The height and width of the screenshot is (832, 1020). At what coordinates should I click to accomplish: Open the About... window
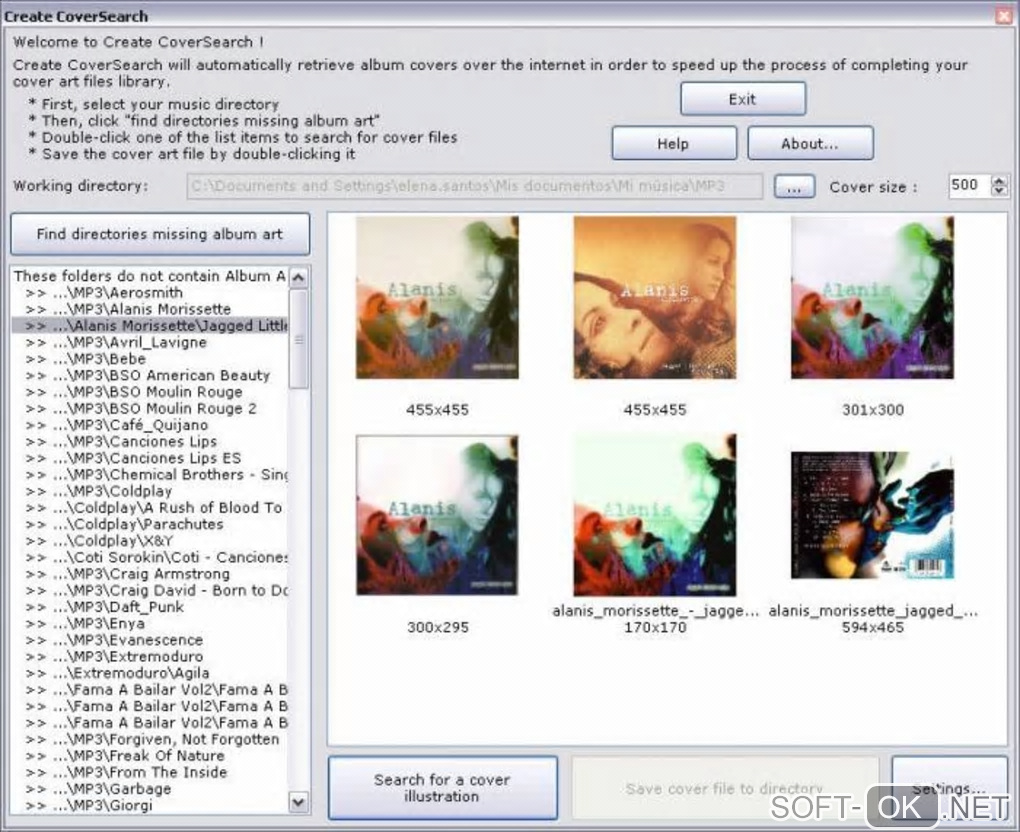810,143
